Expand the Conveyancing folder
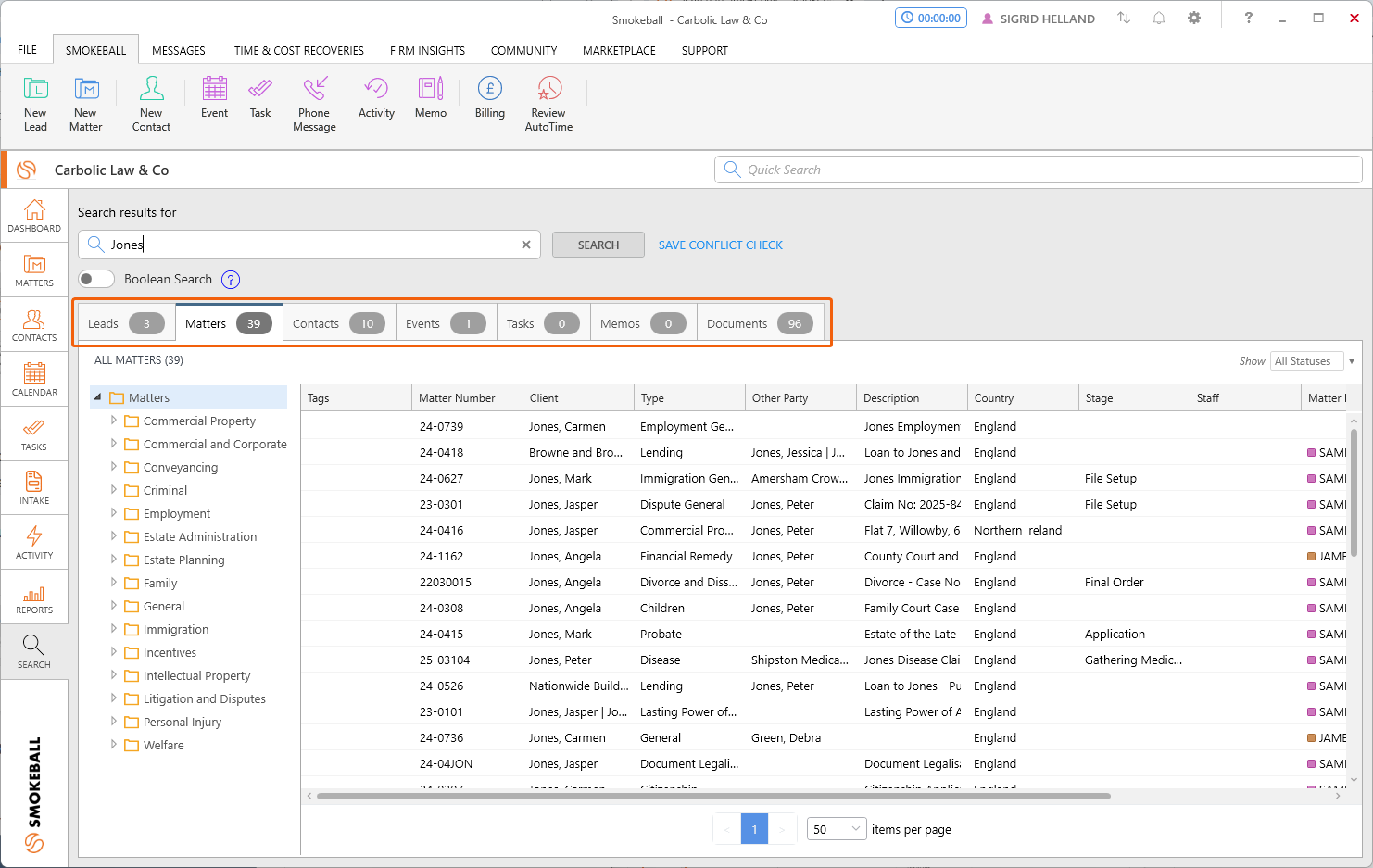The image size is (1373, 868). [x=114, y=467]
